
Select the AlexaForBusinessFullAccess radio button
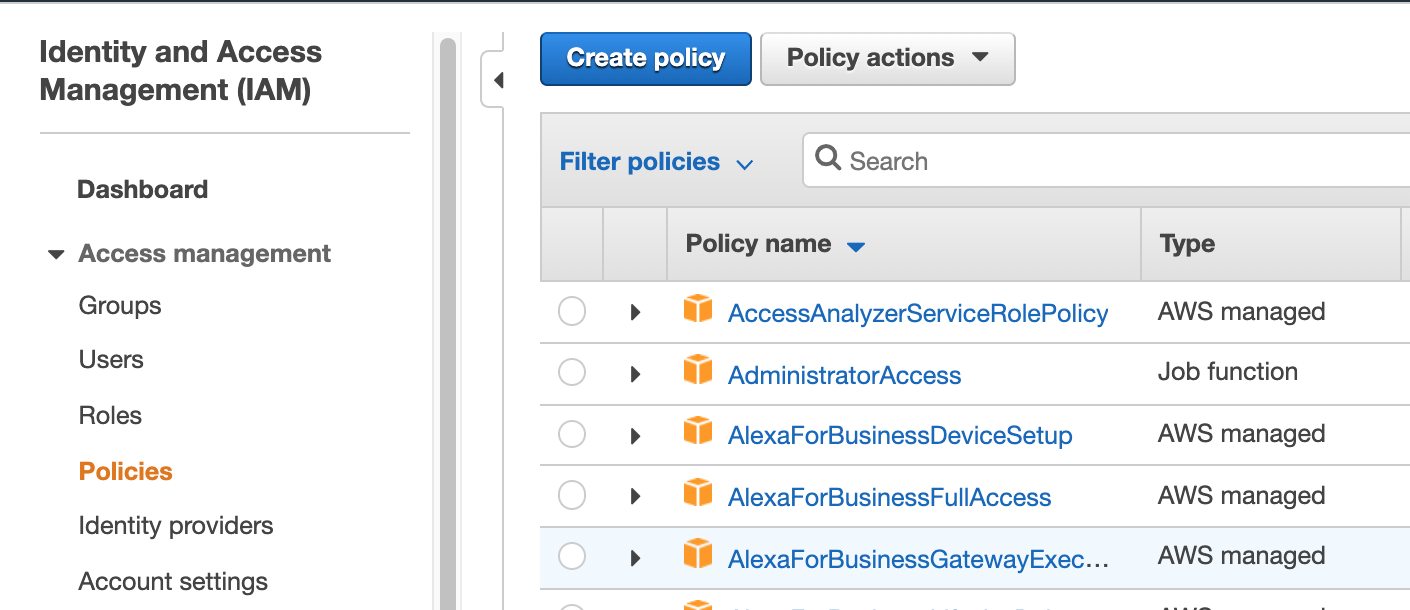[571, 495]
